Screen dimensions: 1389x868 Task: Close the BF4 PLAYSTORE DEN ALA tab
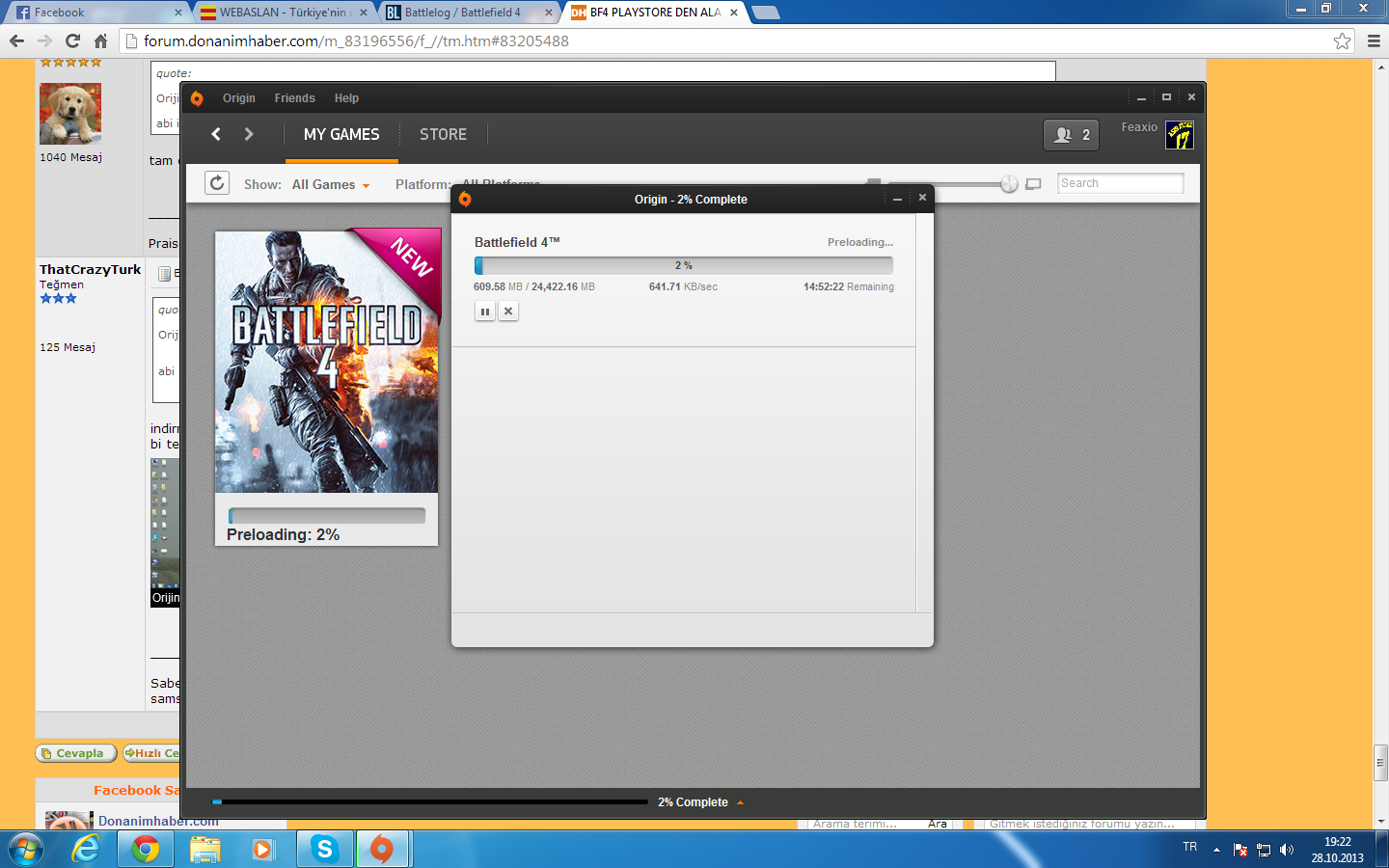(734, 13)
